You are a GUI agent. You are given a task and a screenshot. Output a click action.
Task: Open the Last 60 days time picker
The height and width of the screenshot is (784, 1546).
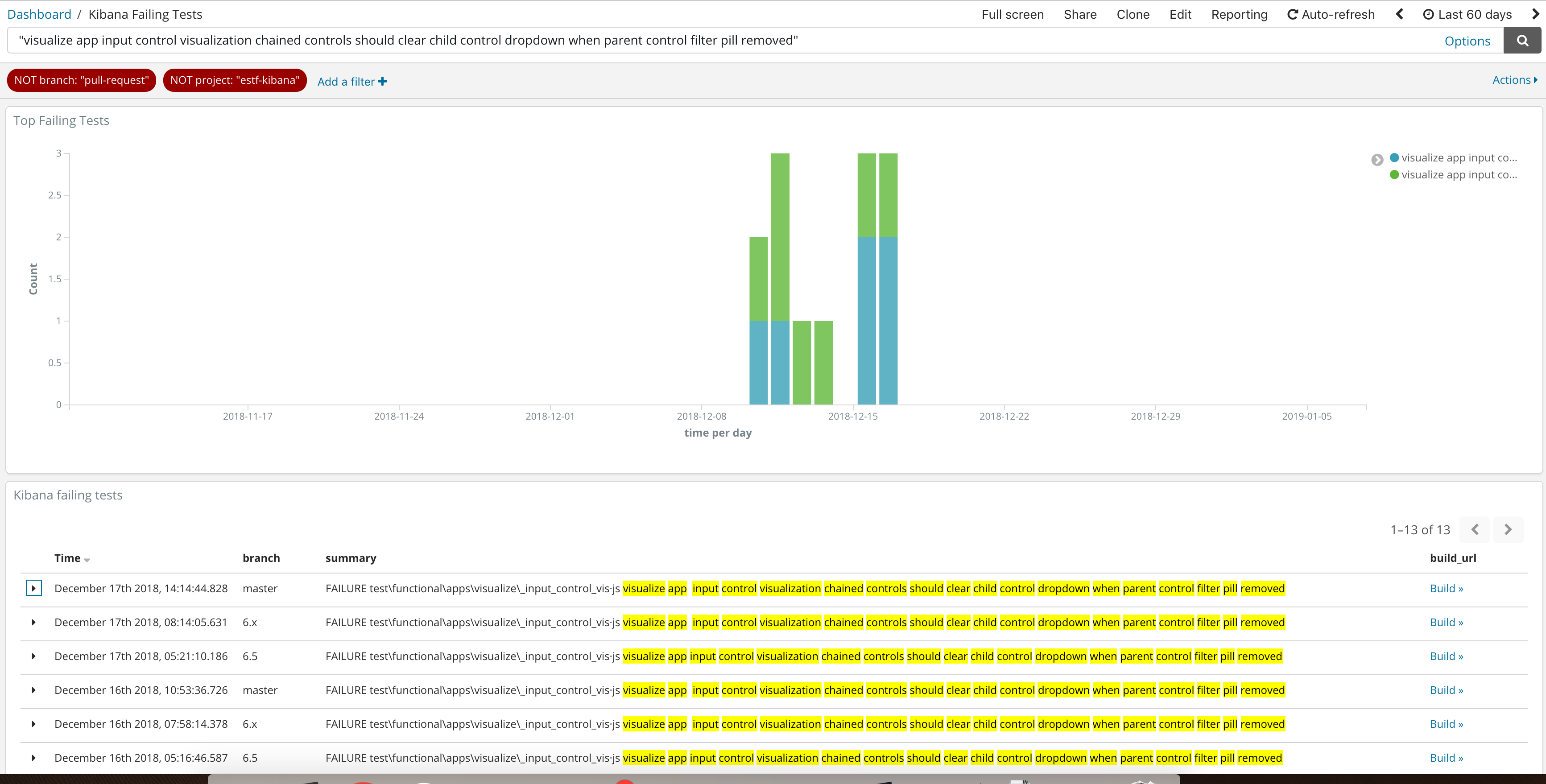point(1467,14)
